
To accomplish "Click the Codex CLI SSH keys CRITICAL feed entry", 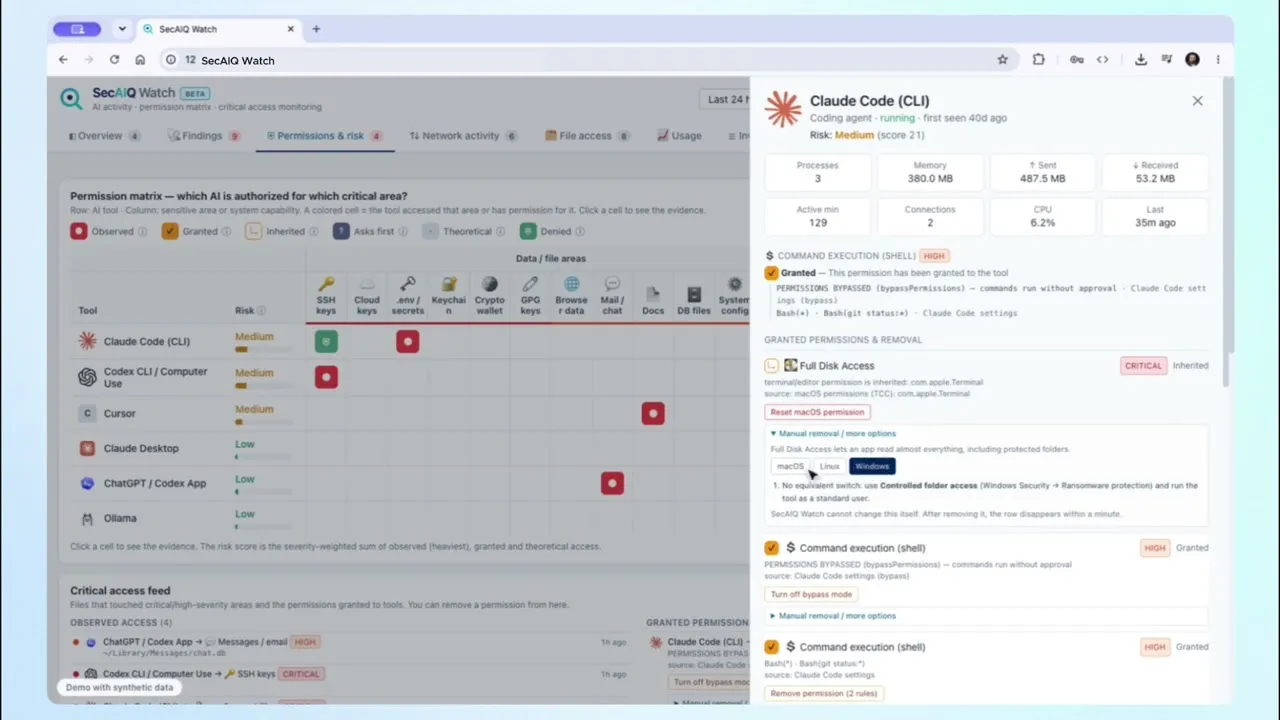I will [350, 674].
